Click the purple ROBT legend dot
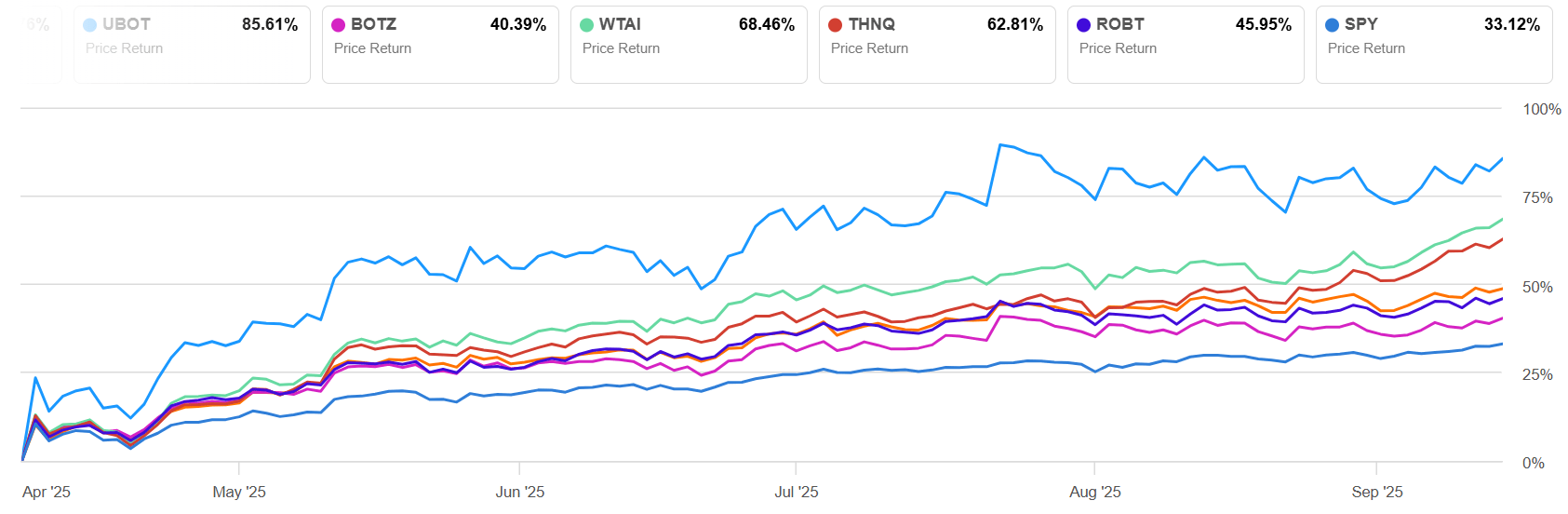 1084,25
